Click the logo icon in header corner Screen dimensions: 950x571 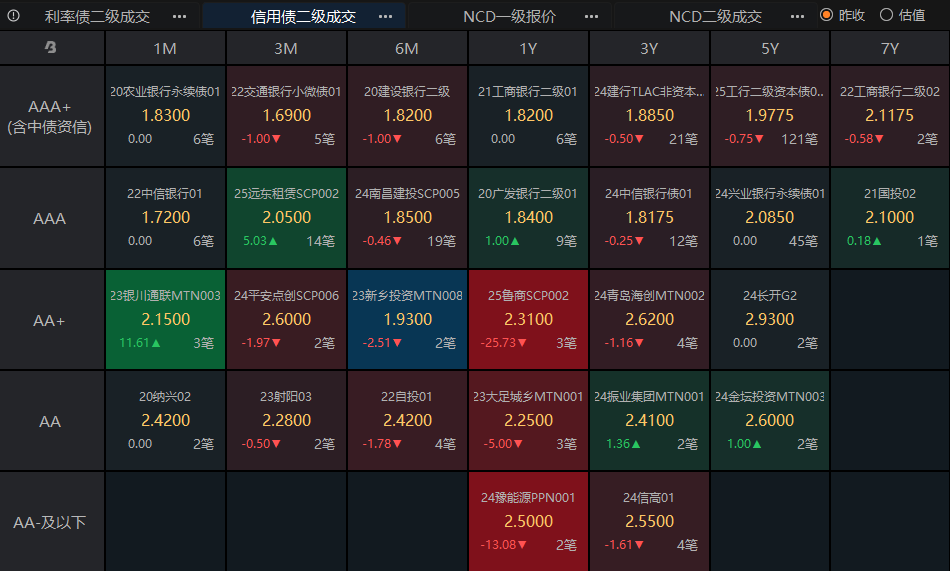coord(51,47)
